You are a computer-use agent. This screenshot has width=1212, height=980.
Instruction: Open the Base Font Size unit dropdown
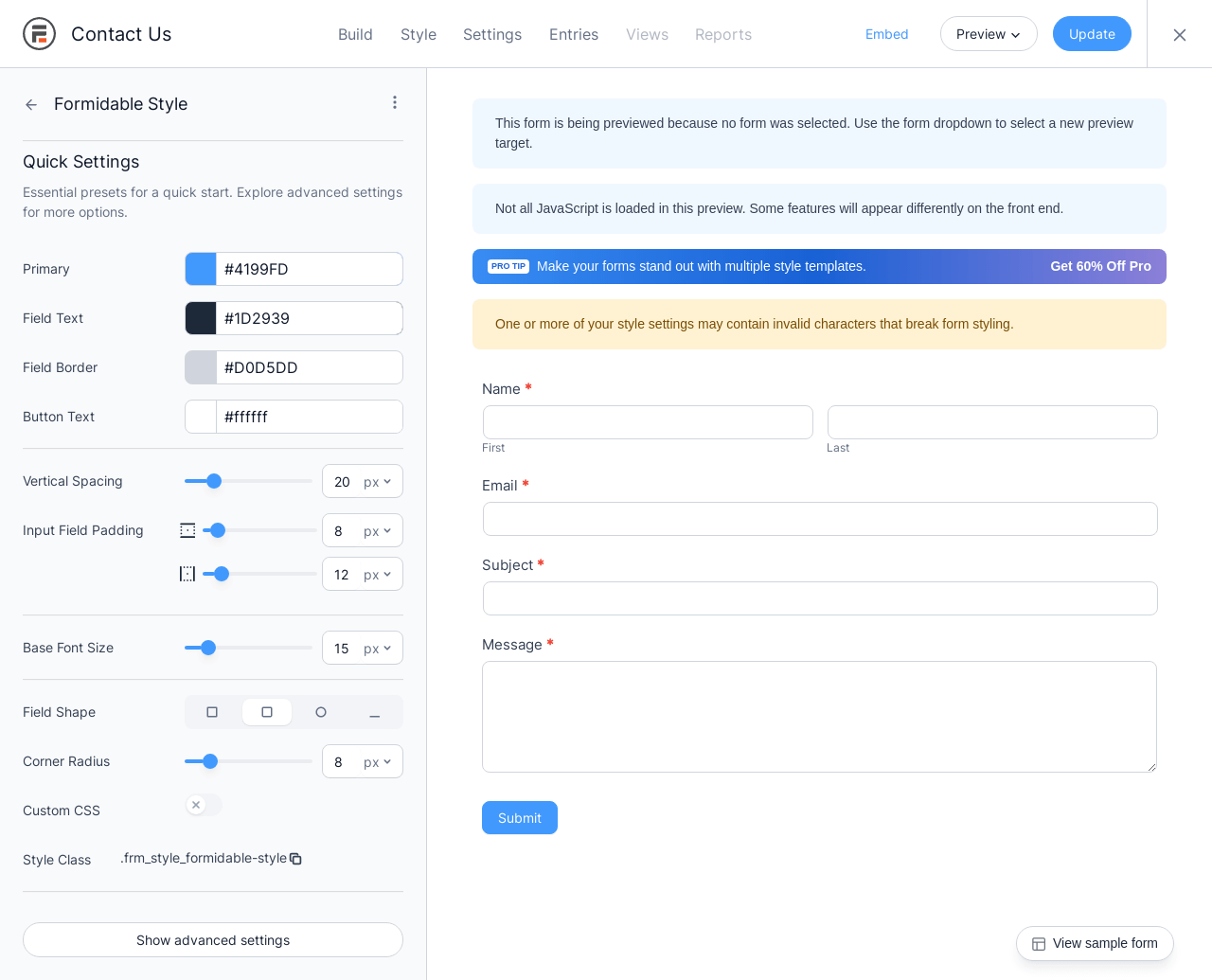[378, 649]
